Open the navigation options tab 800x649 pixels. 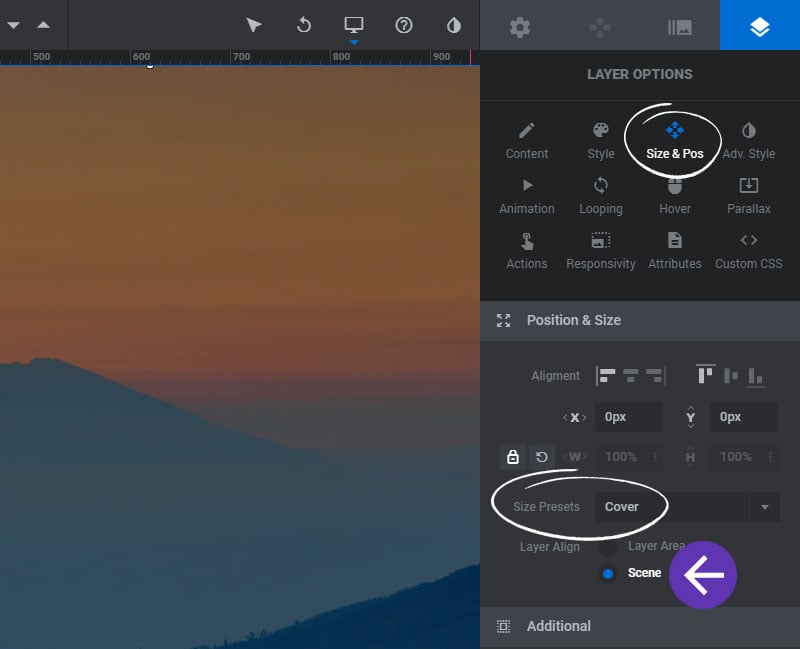[x=599, y=27]
